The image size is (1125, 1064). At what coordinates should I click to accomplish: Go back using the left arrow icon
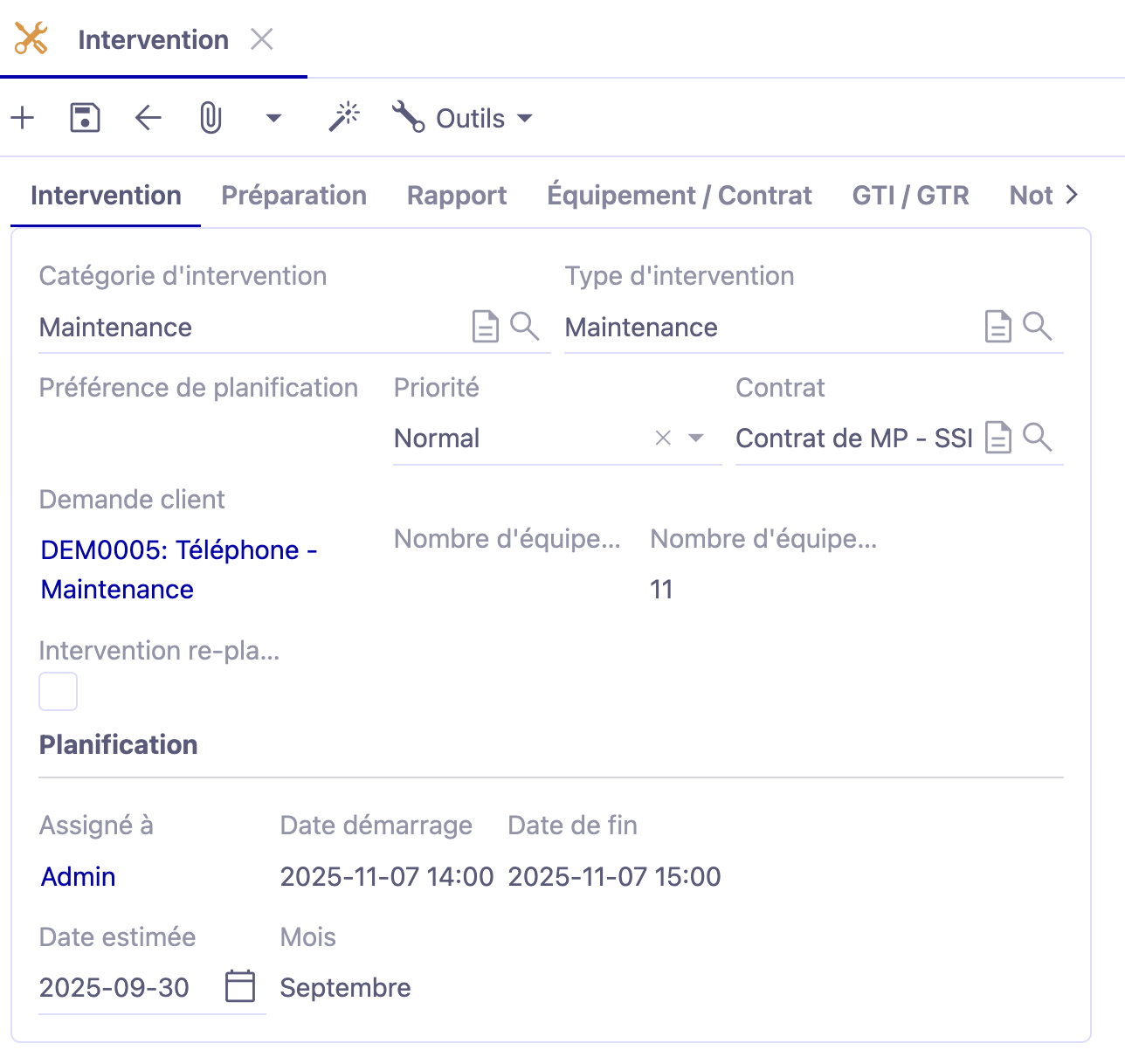click(148, 118)
